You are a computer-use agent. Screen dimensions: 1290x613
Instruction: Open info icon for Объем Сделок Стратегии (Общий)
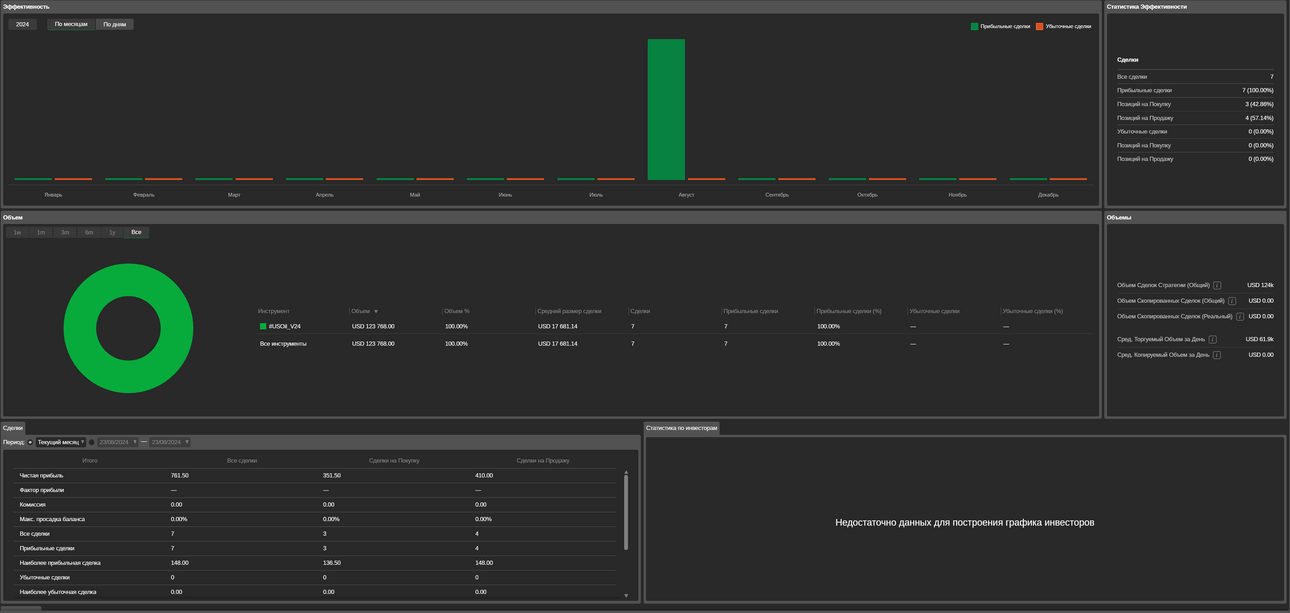(1217, 285)
